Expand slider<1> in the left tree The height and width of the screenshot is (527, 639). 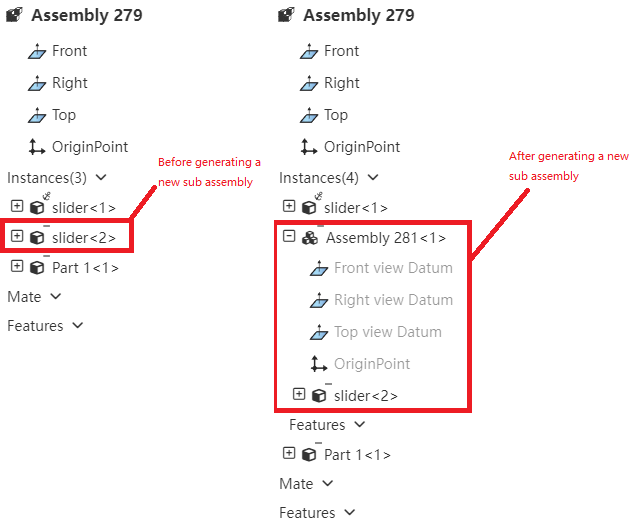[x=17, y=206]
